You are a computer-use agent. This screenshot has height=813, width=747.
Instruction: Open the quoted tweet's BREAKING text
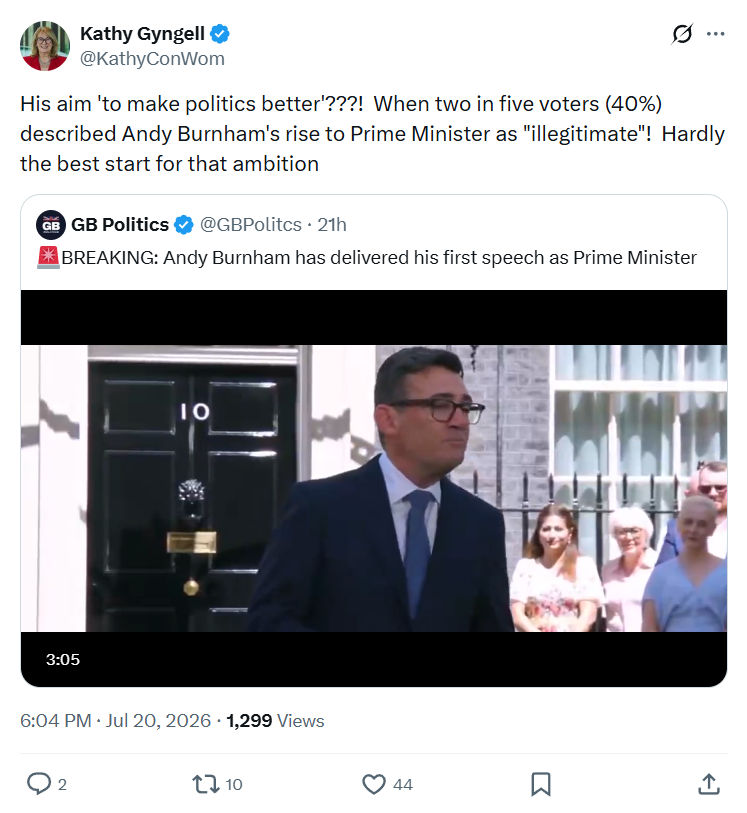tap(367, 258)
